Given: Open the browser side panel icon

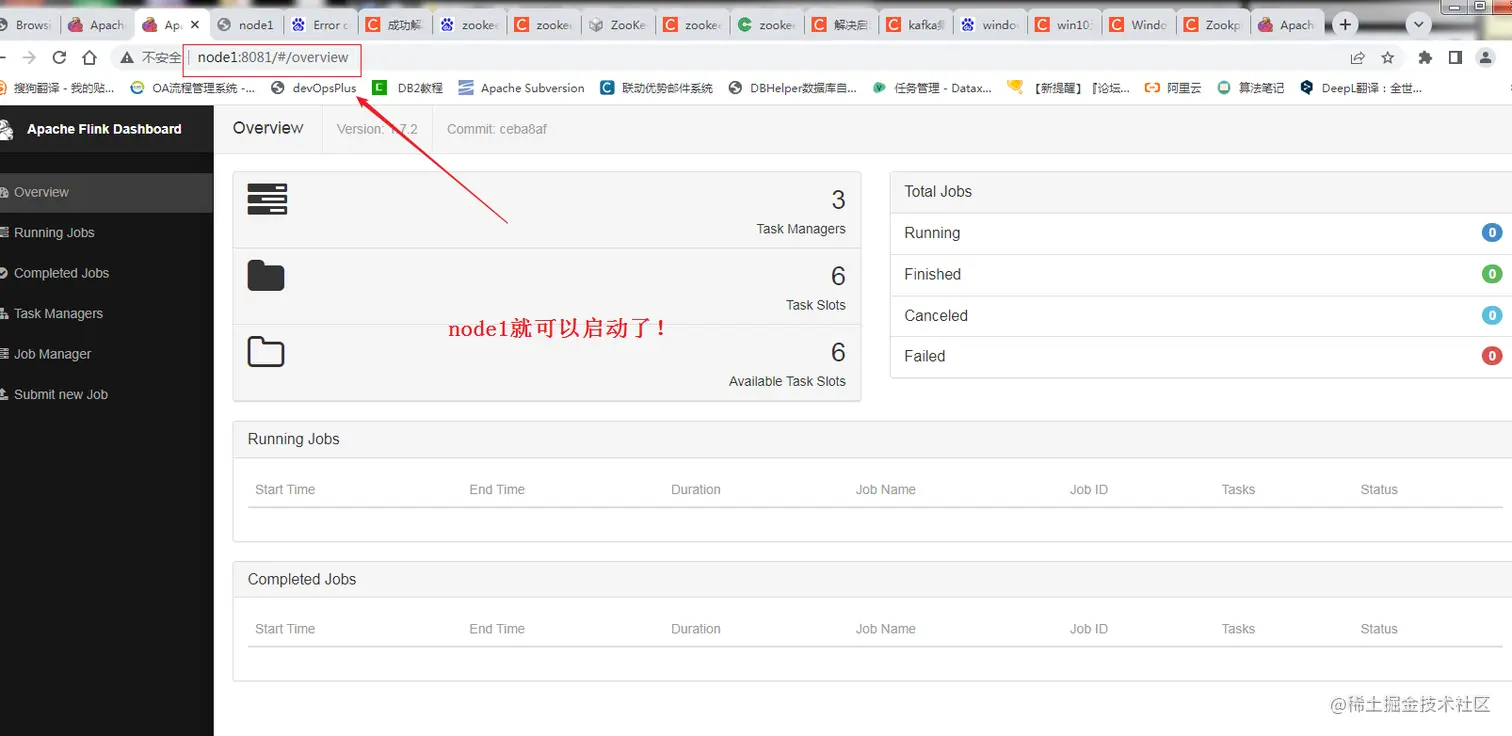Looking at the screenshot, I should 1455,58.
